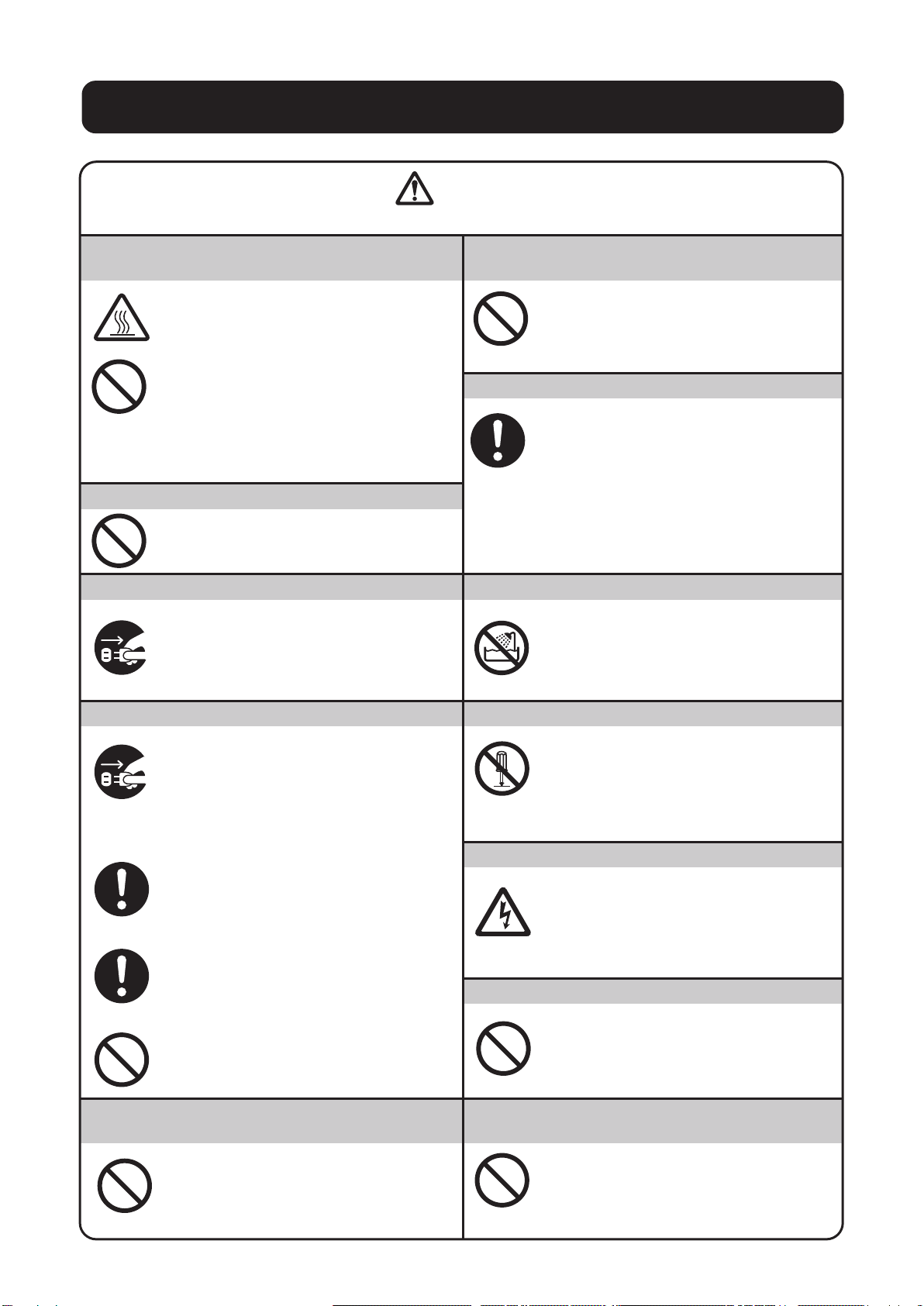Select the hot surface warning triangle
This screenshot has width=924, height=1306.
122,318
